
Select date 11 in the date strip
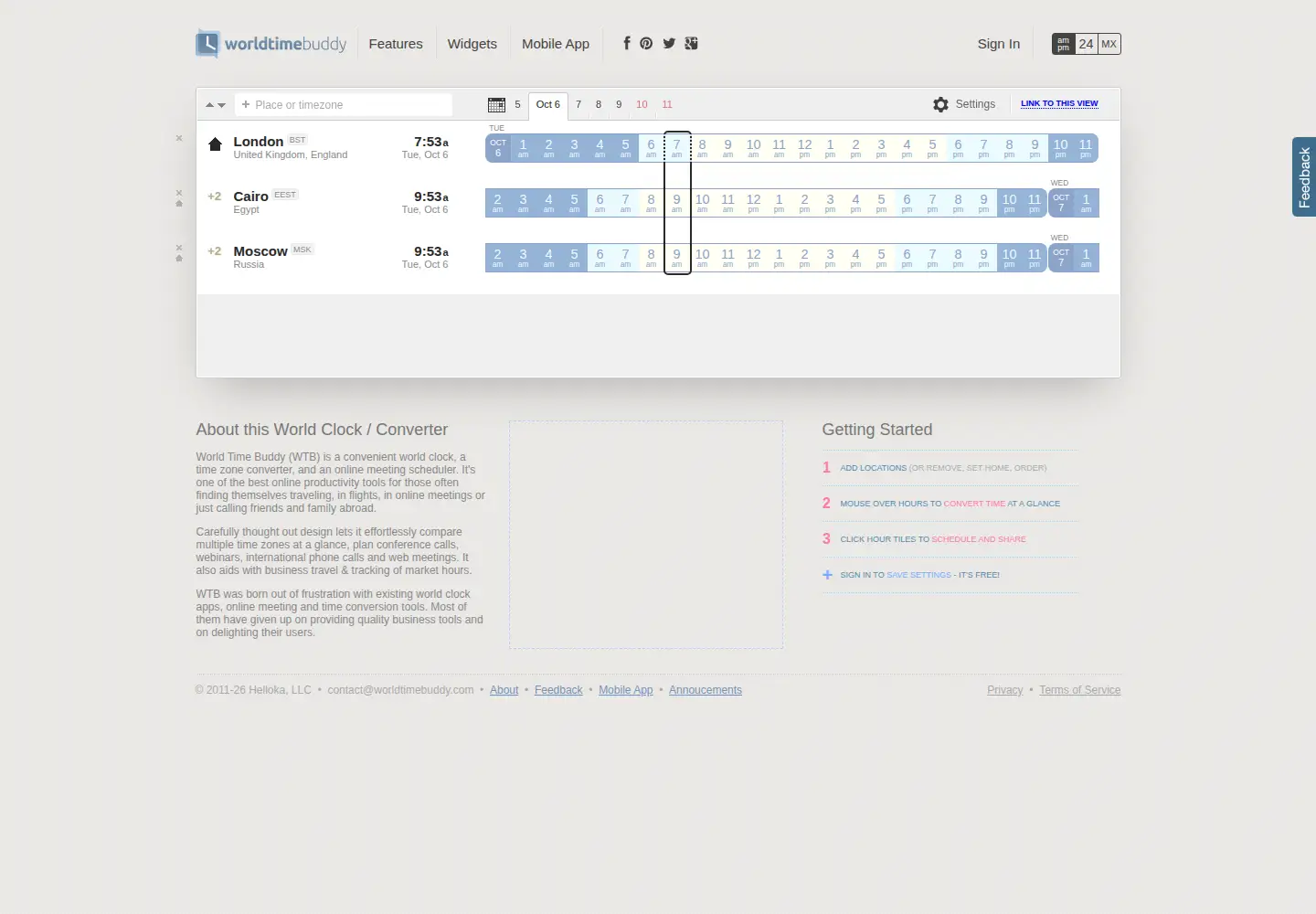tap(667, 104)
